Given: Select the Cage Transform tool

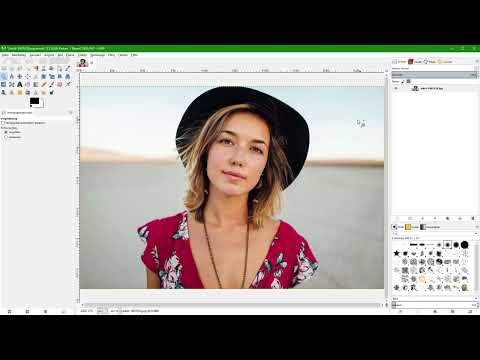Looking at the screenshot, I should tap(12, 84).
